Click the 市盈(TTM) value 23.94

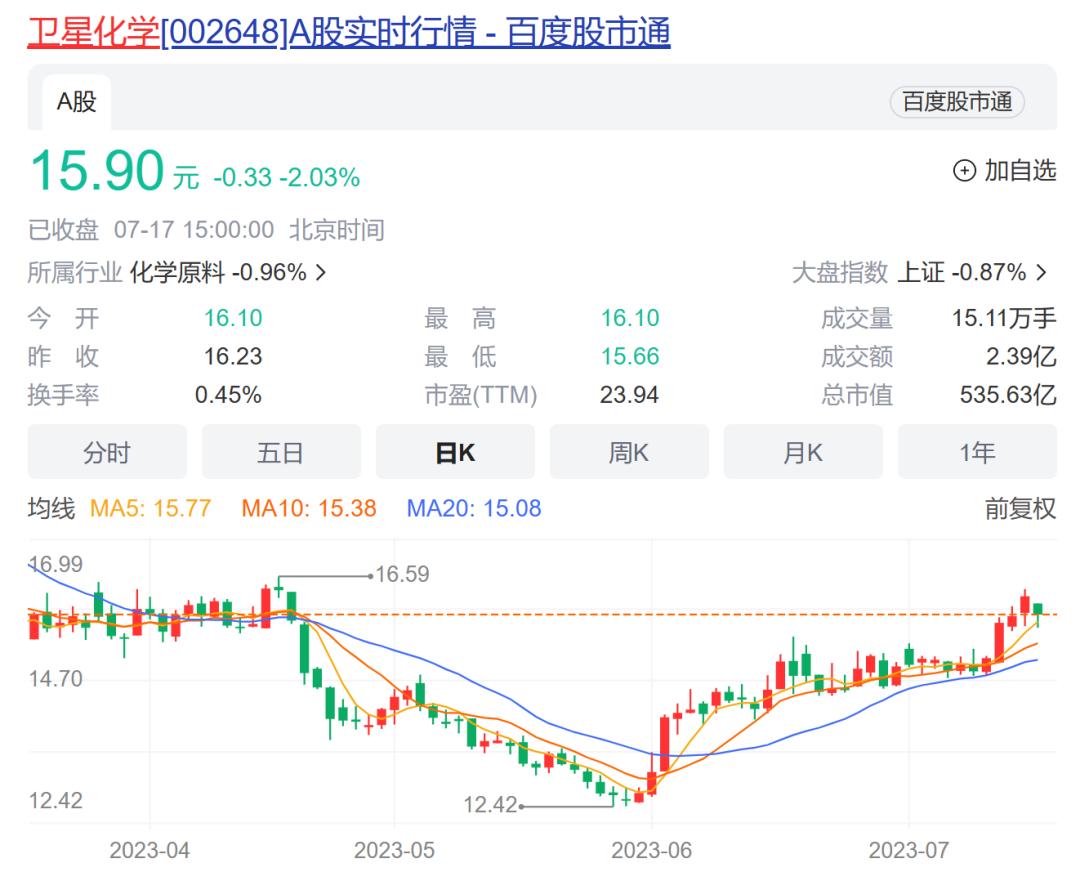click(629, 395)
